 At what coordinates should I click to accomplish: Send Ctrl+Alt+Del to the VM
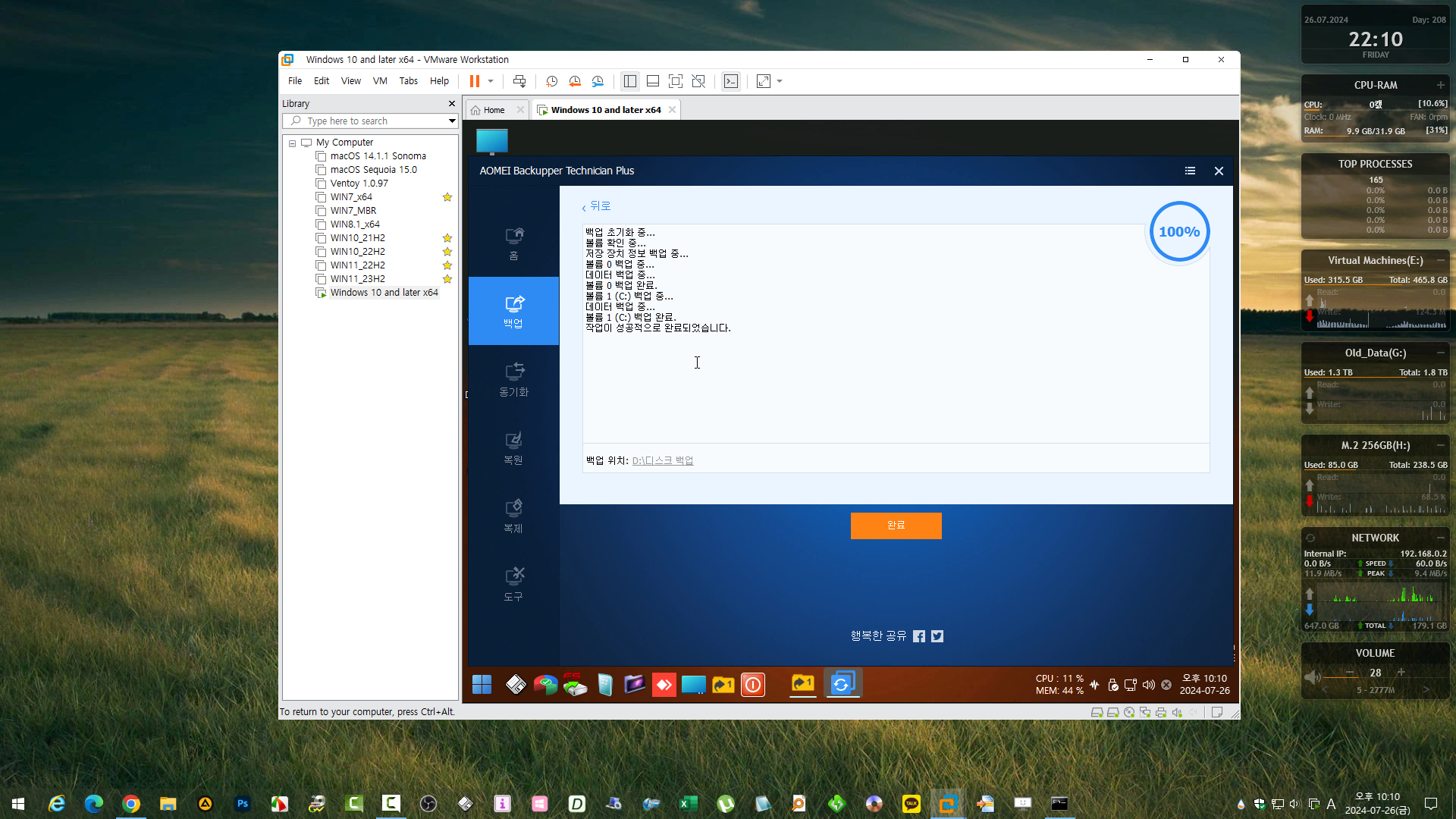tap(519, 81)
